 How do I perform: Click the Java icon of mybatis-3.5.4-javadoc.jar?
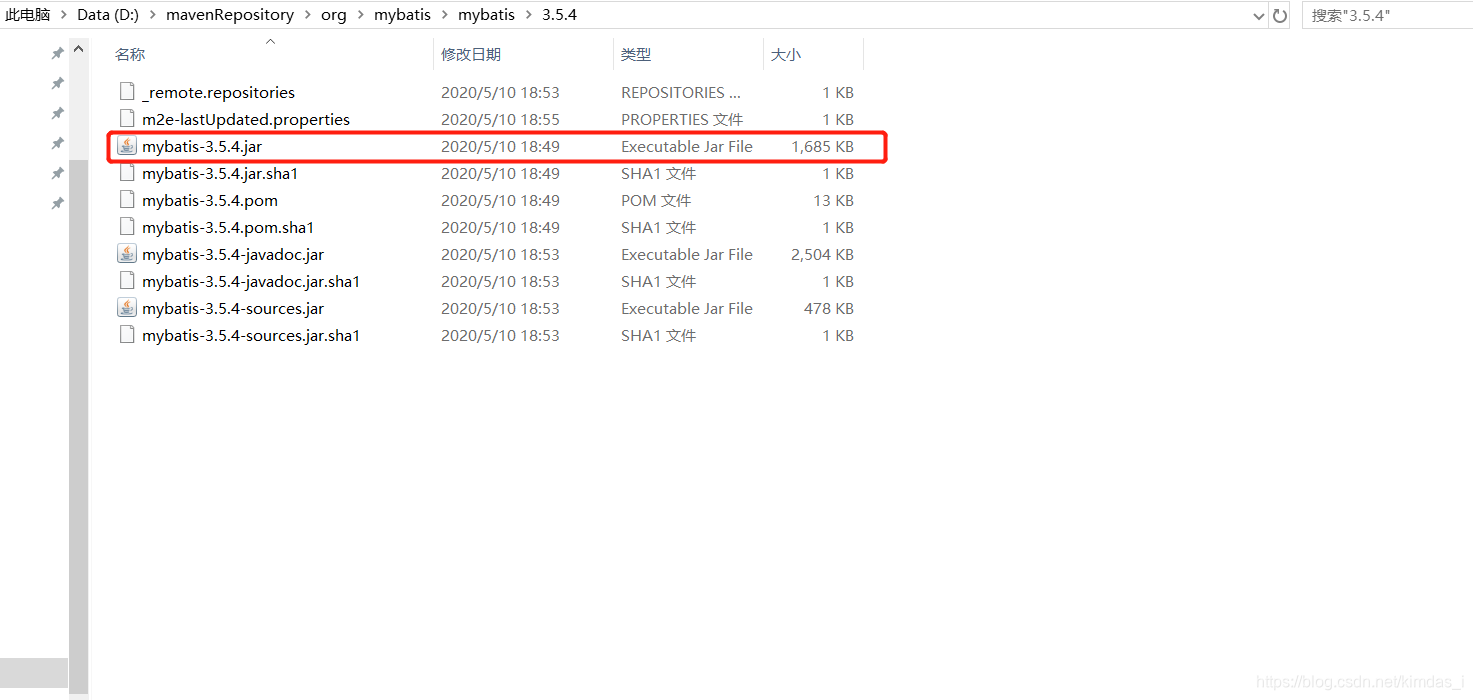point(127,254)
